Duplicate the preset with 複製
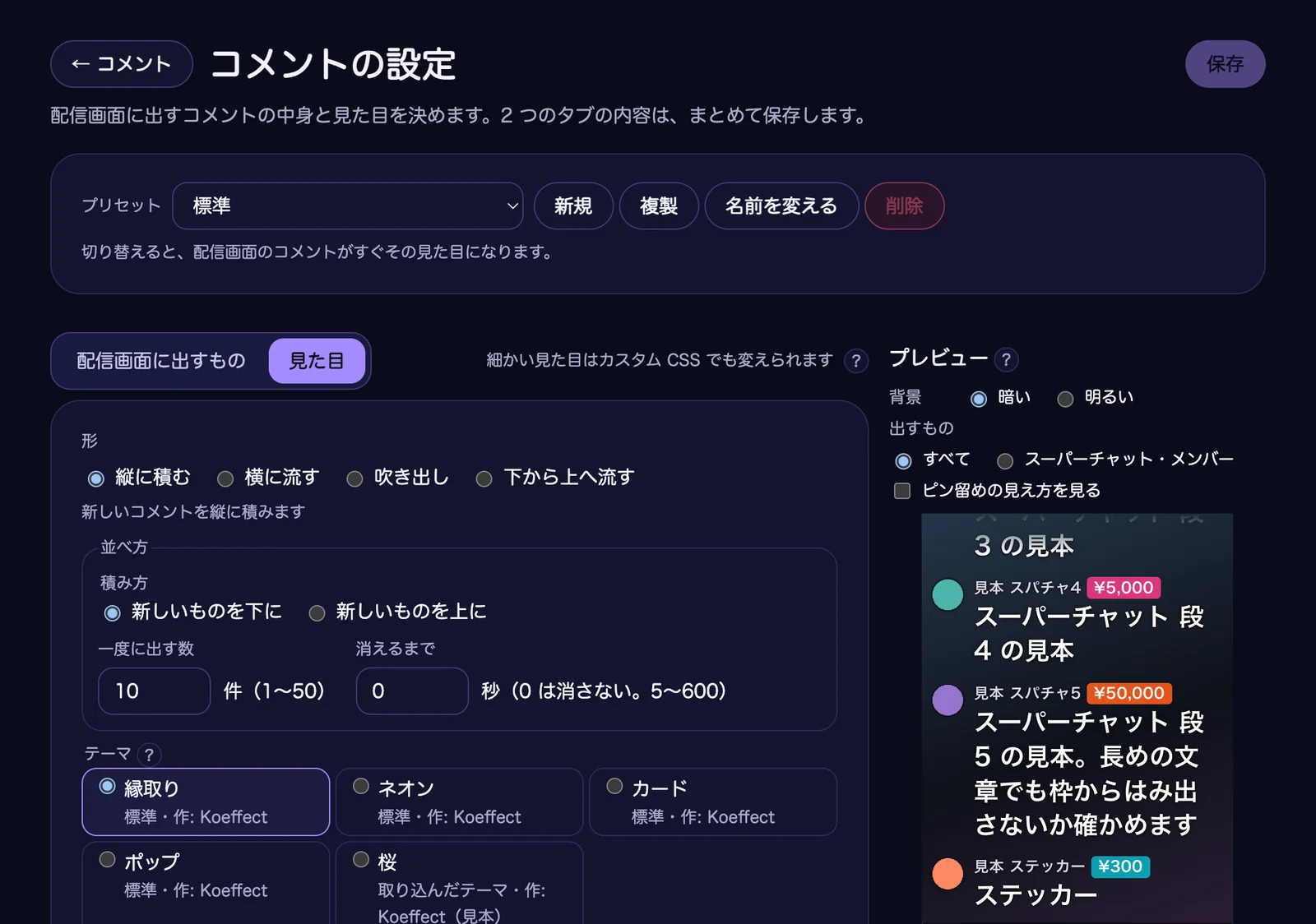 (x=659, y=206)
